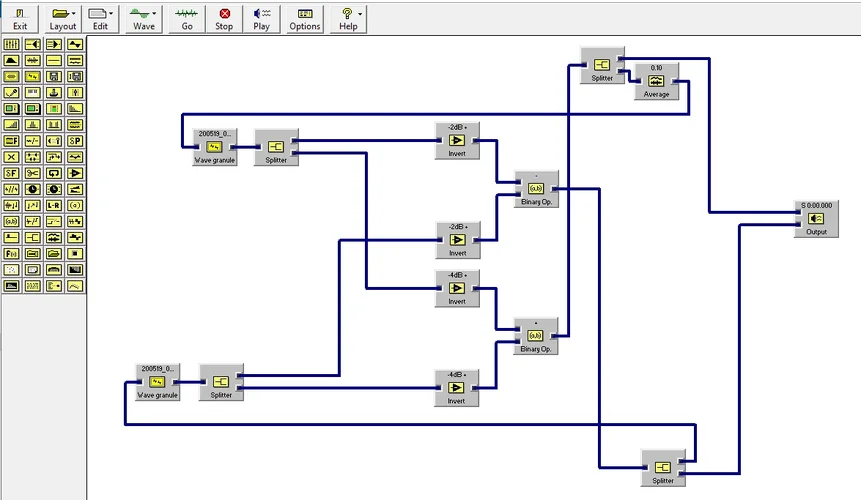The width and height of the screenshot is (861, 500).
Task: Pick the black square palette icon
Action: click(75, 254)
